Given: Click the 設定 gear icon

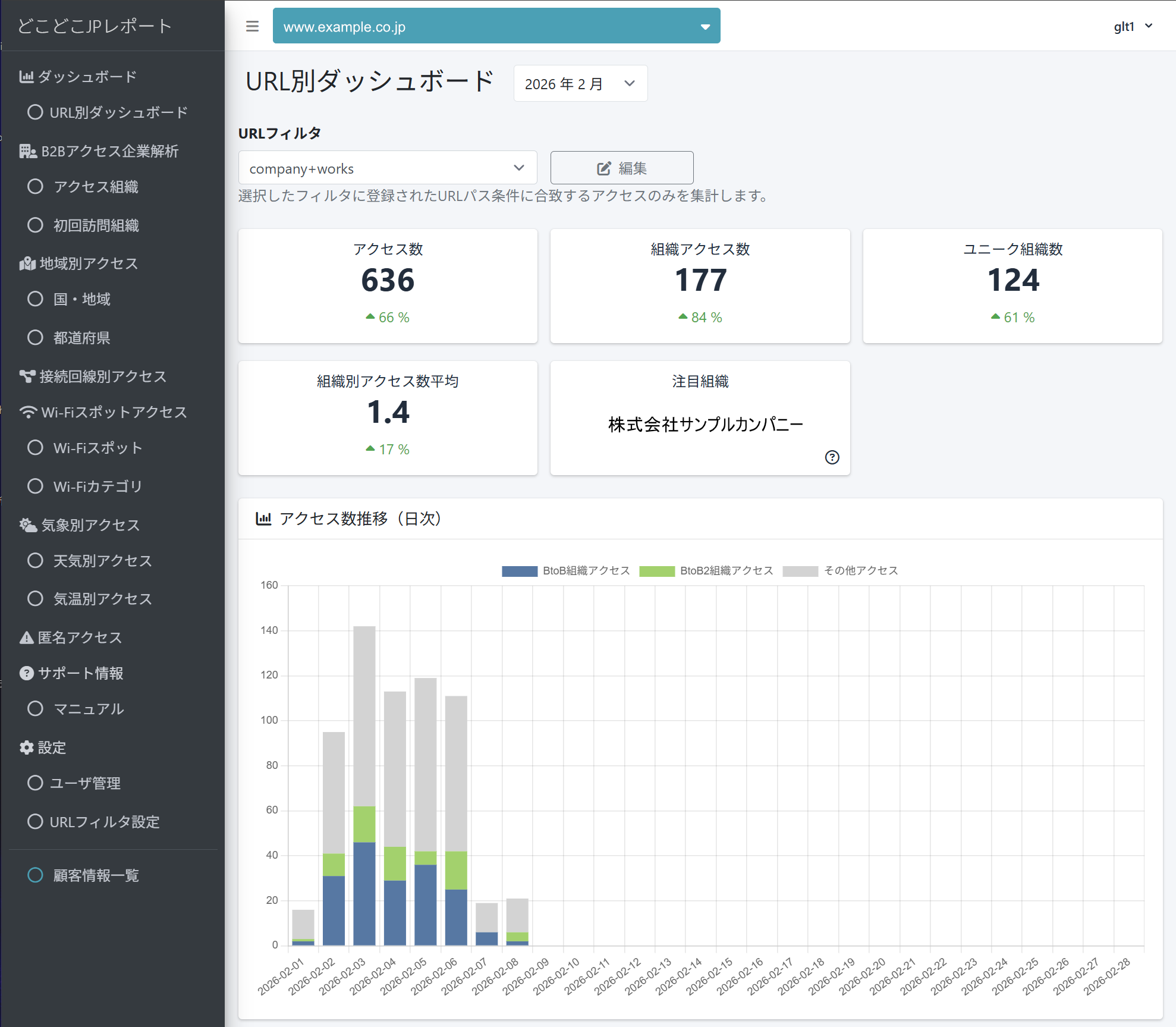Looking at the screenshot, I should (26, 748).
